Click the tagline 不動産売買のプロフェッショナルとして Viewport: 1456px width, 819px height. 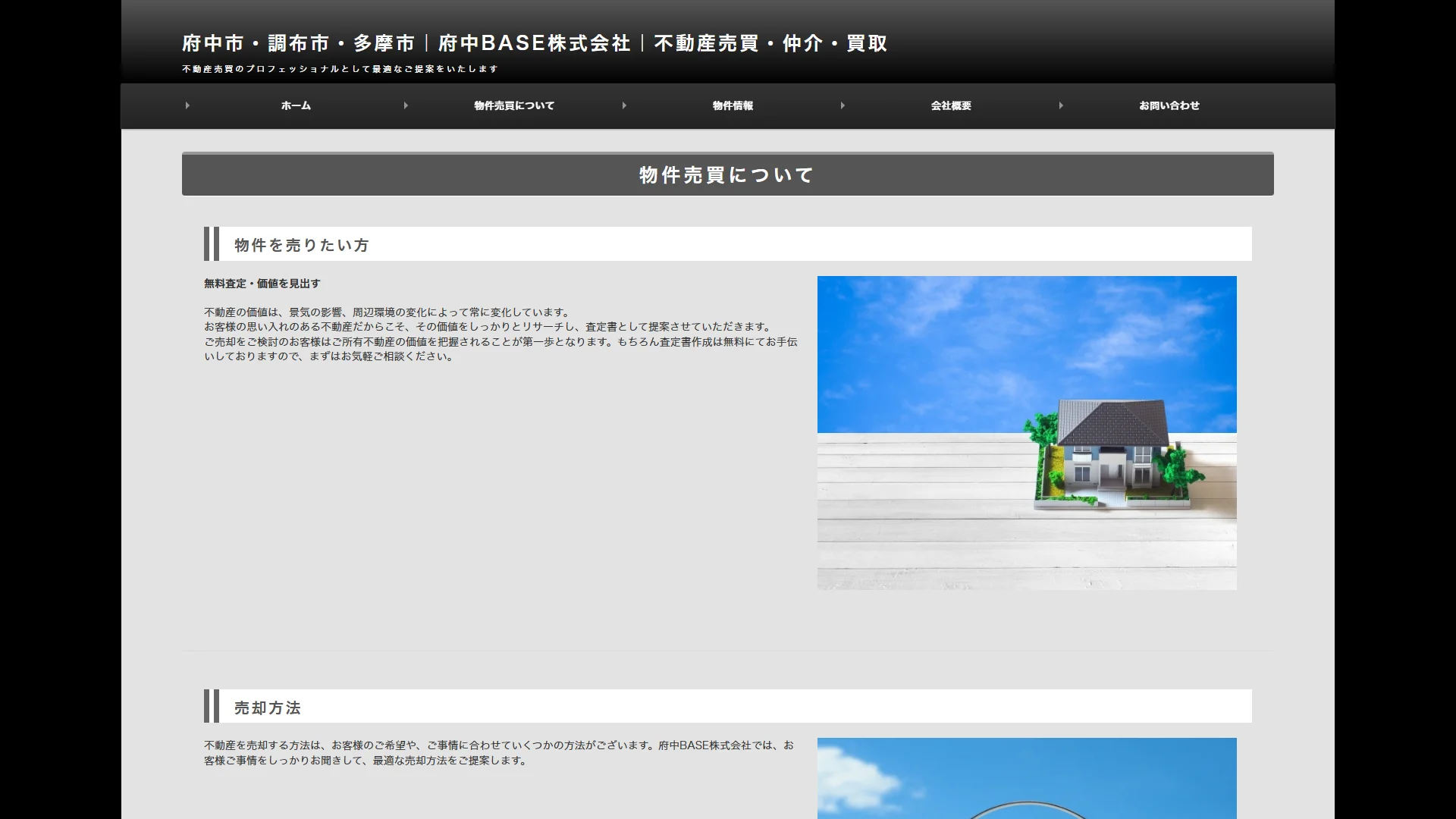coord(340,69)
